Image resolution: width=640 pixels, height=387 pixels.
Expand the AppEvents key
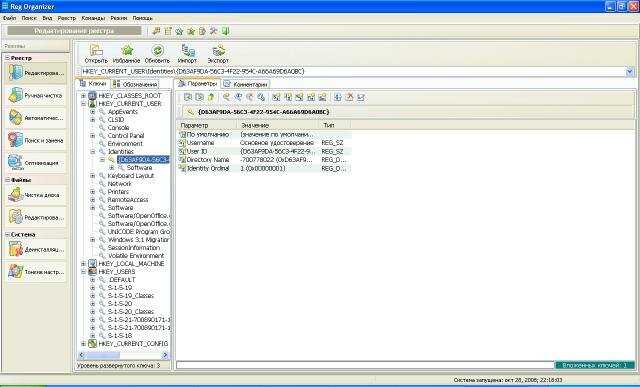pyautogui.click(x=93, y=111)
